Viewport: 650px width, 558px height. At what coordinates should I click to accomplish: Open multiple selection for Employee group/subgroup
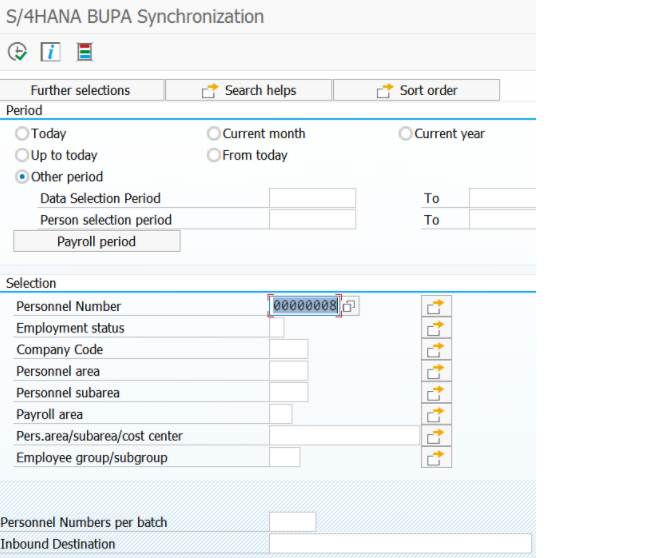tap(436, 457)
